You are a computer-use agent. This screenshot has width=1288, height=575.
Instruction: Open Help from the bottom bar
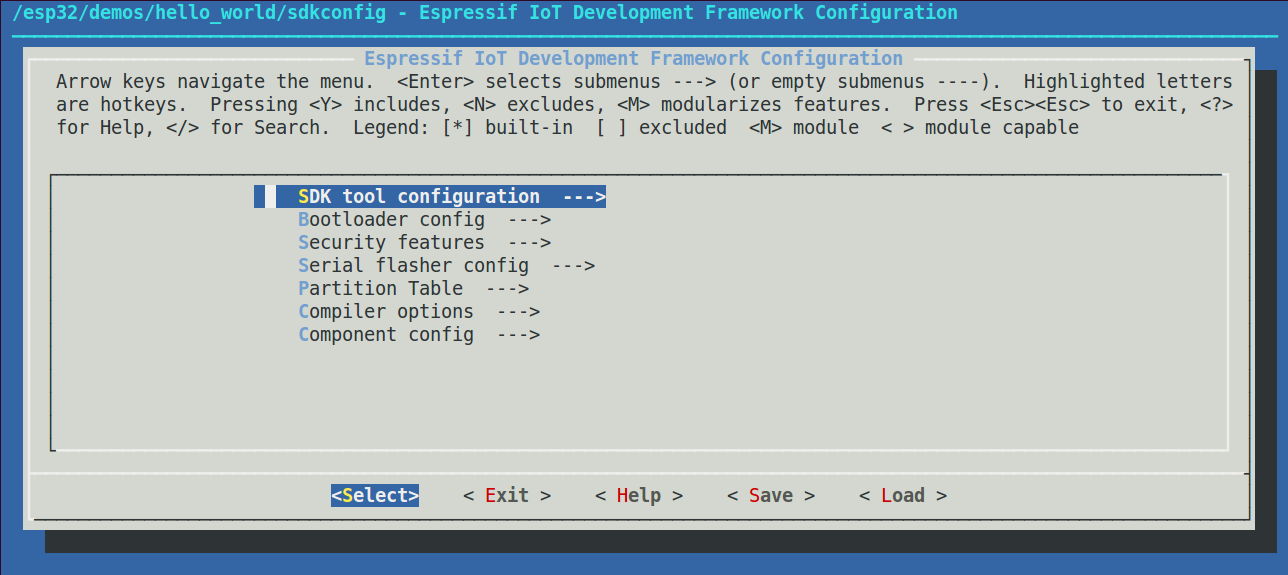(x=639, y=495)
